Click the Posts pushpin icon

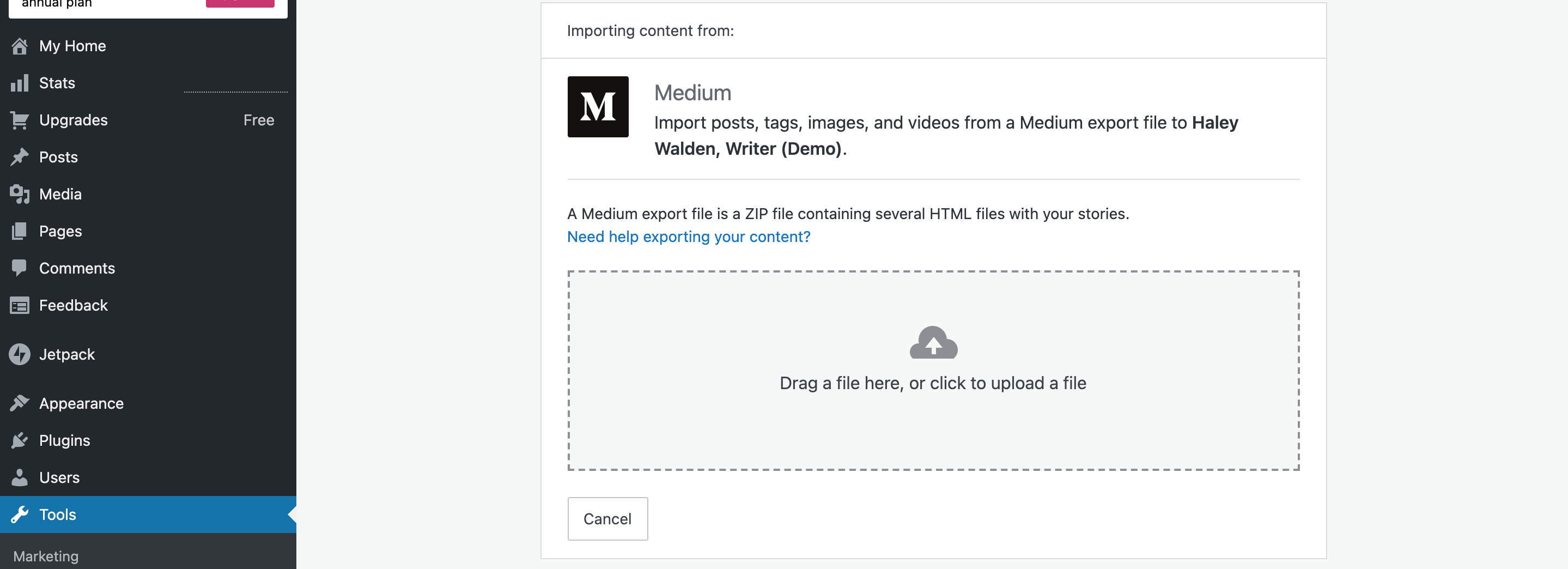click(20, 157)
